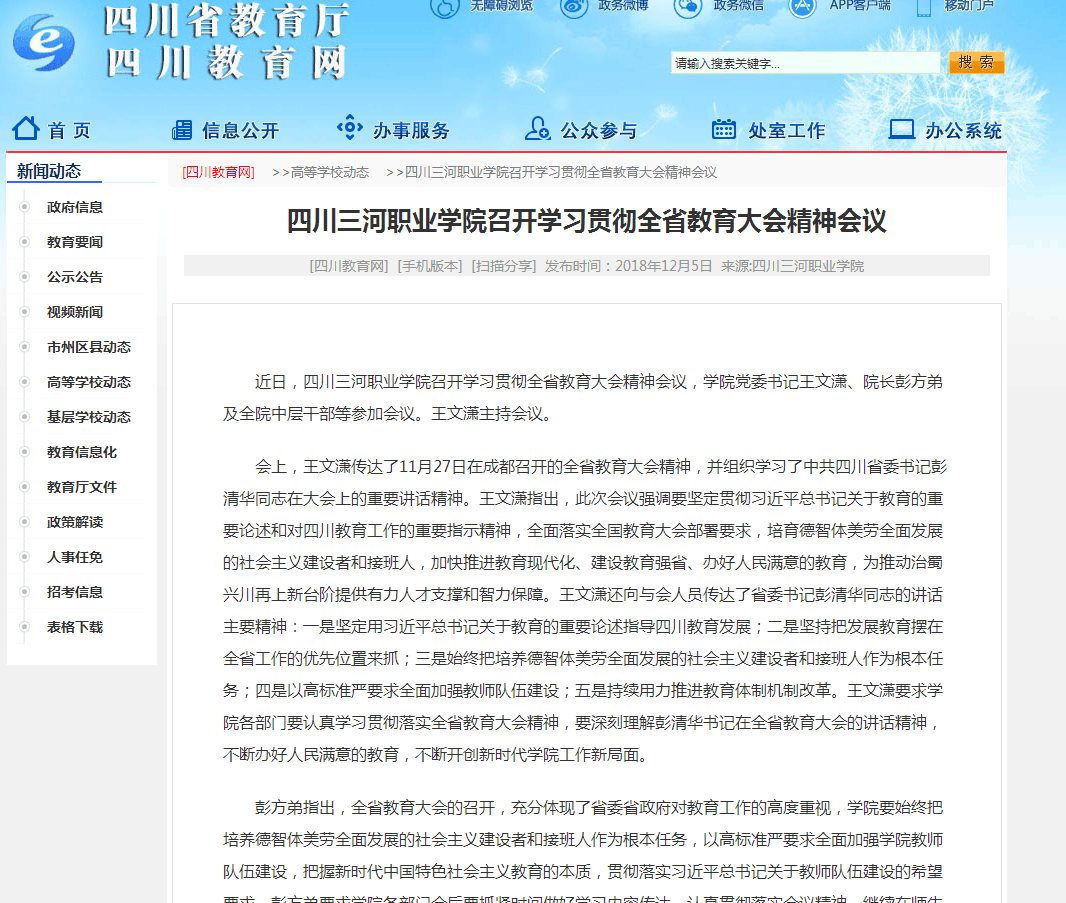Click the [手机版本] link under the title
Screen dimensions: 1066x903
(430, 266)
